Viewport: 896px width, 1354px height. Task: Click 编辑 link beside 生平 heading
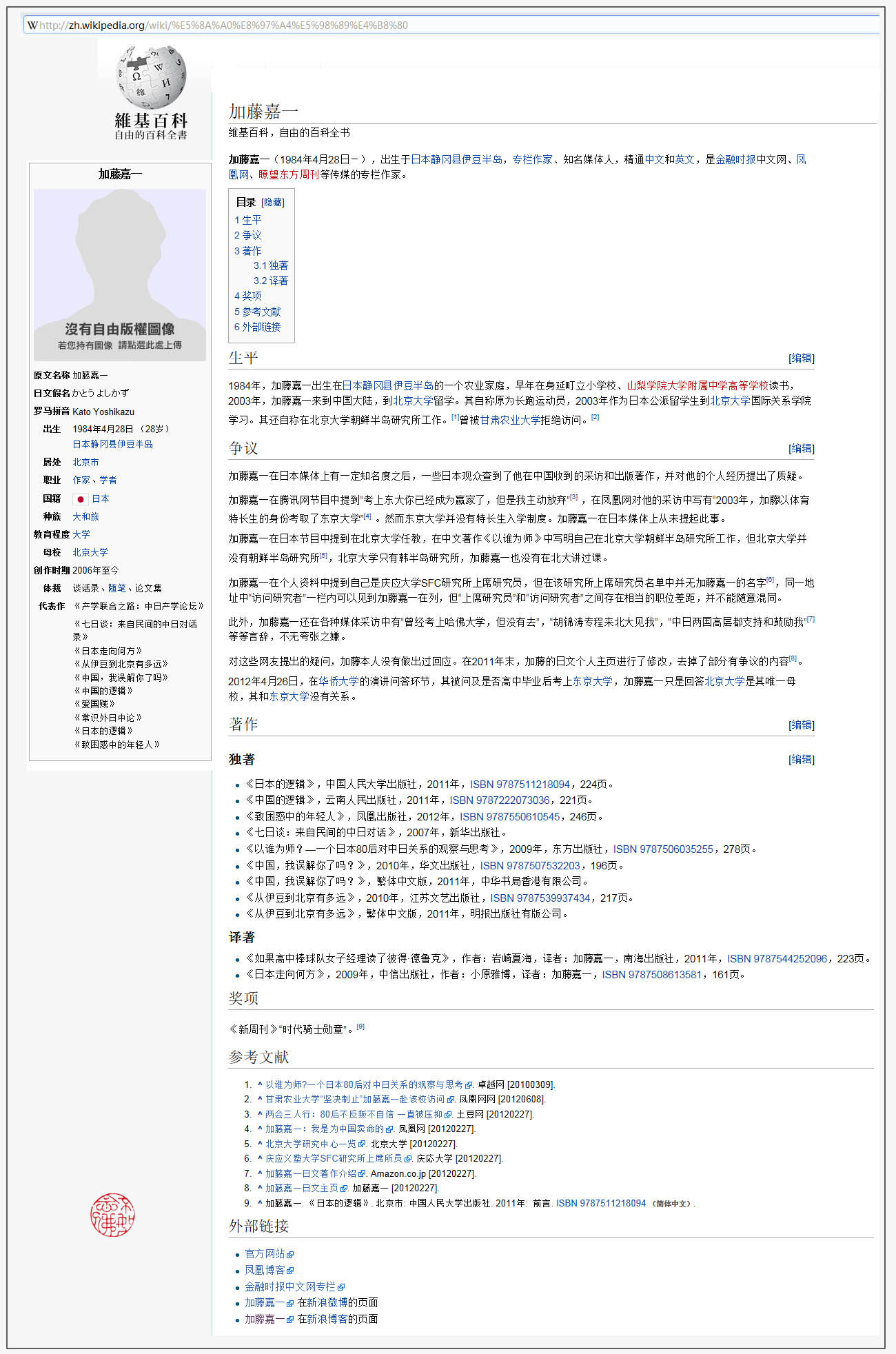coord(802,358)
